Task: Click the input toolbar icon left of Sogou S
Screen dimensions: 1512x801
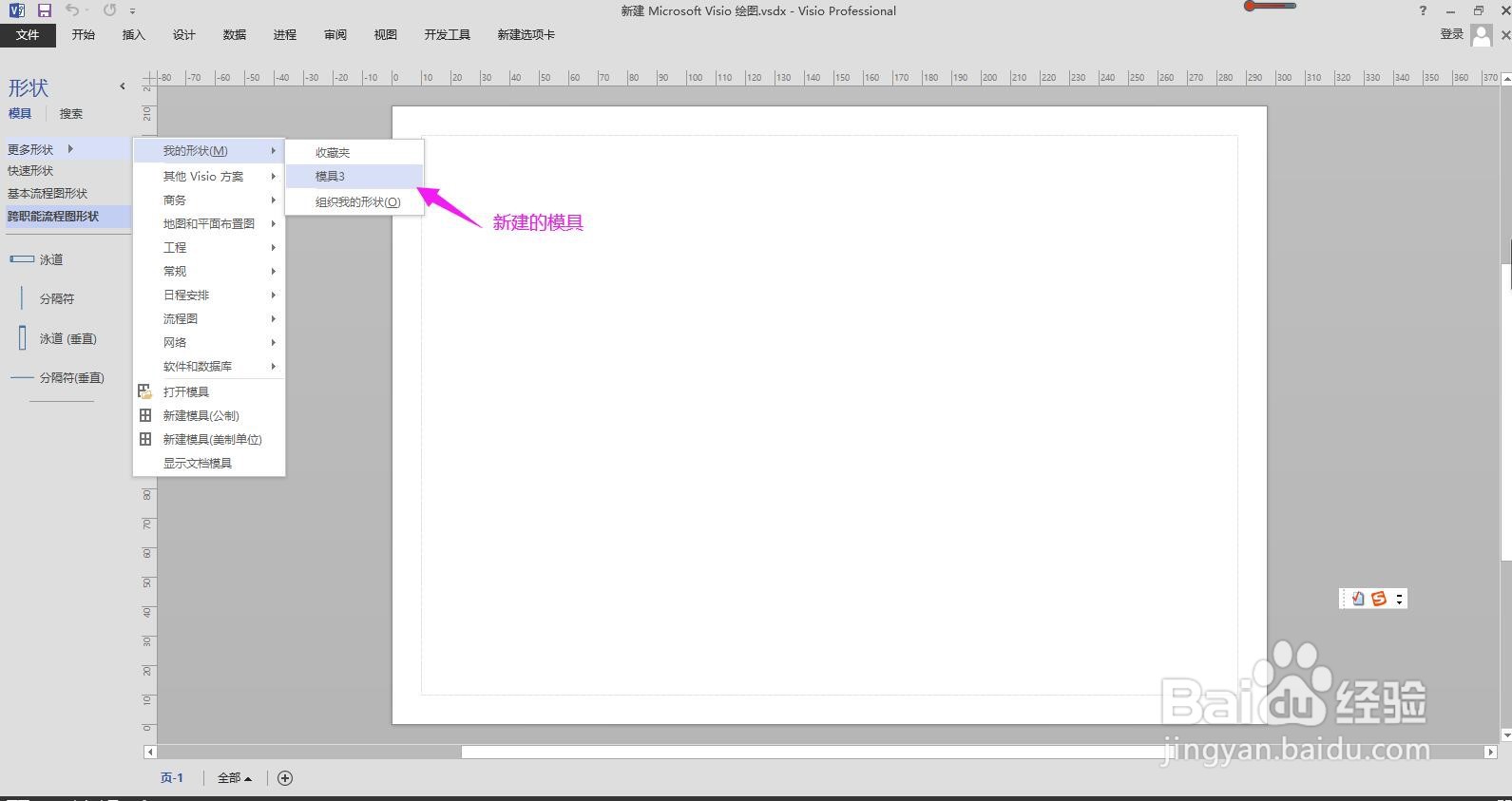Action: click(x=1358, y=599)
